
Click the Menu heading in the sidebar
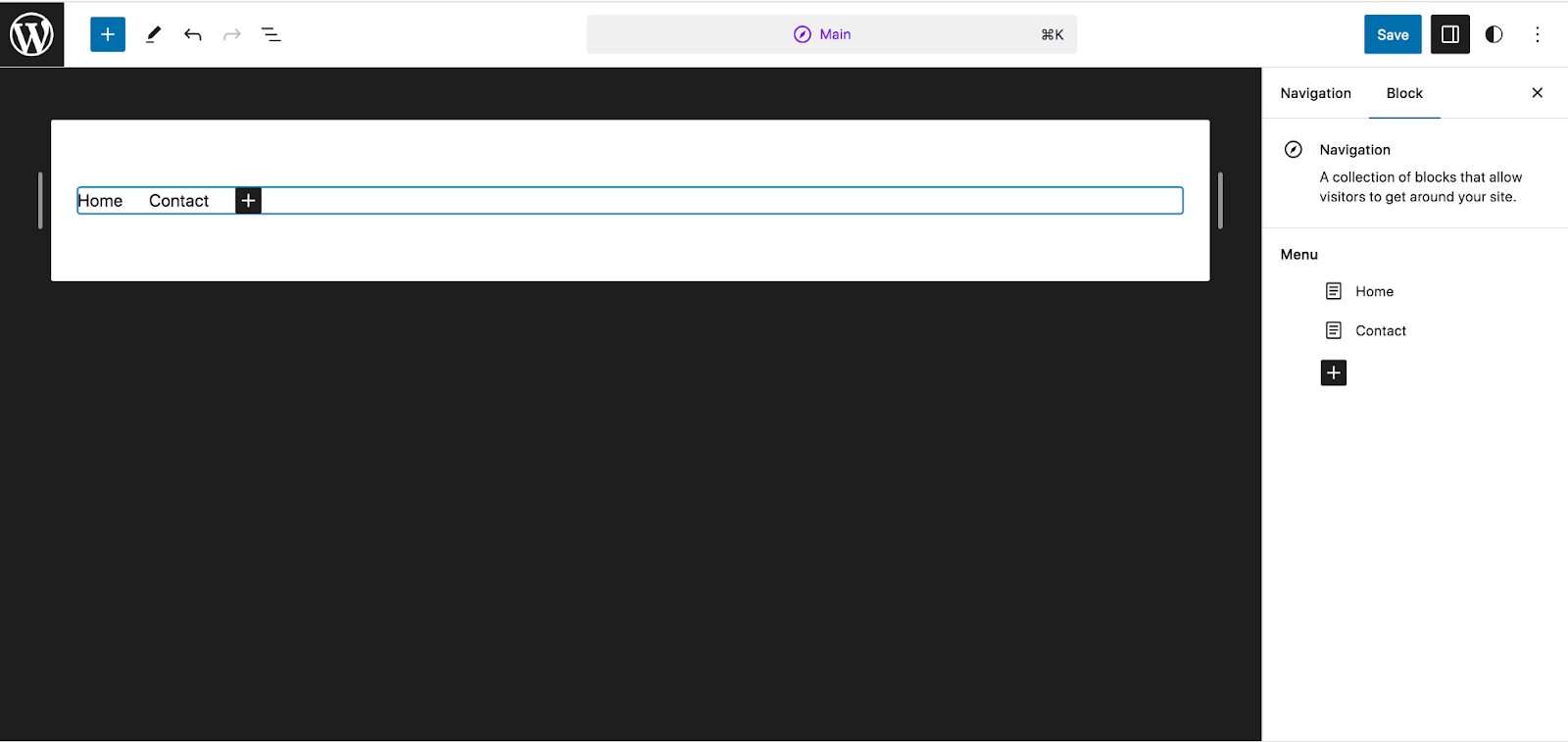[1298, 255]
